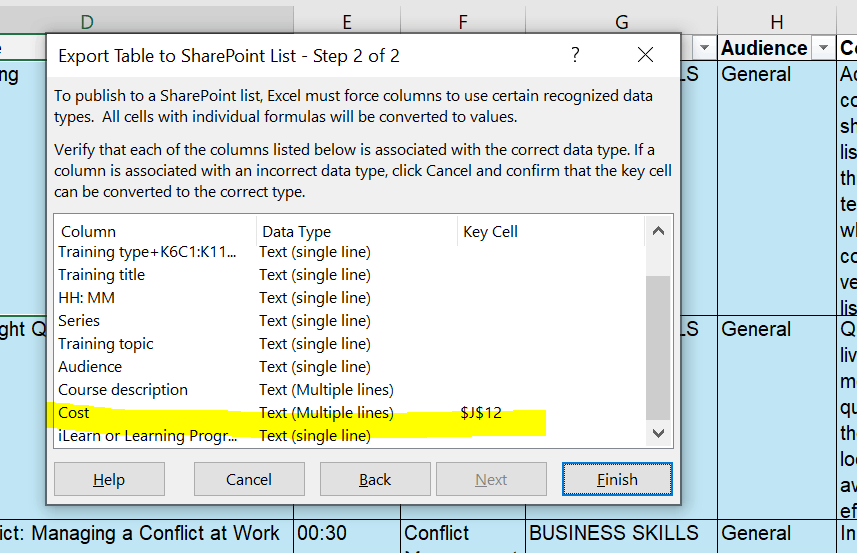857x553 pixels.
Task: Click the 'Series' list row
Action: tap(350, 321)
